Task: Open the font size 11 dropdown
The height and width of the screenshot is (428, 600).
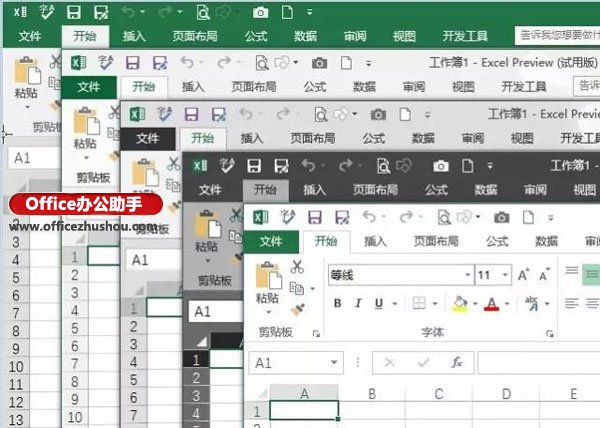Action: click(x=505, y=275)
